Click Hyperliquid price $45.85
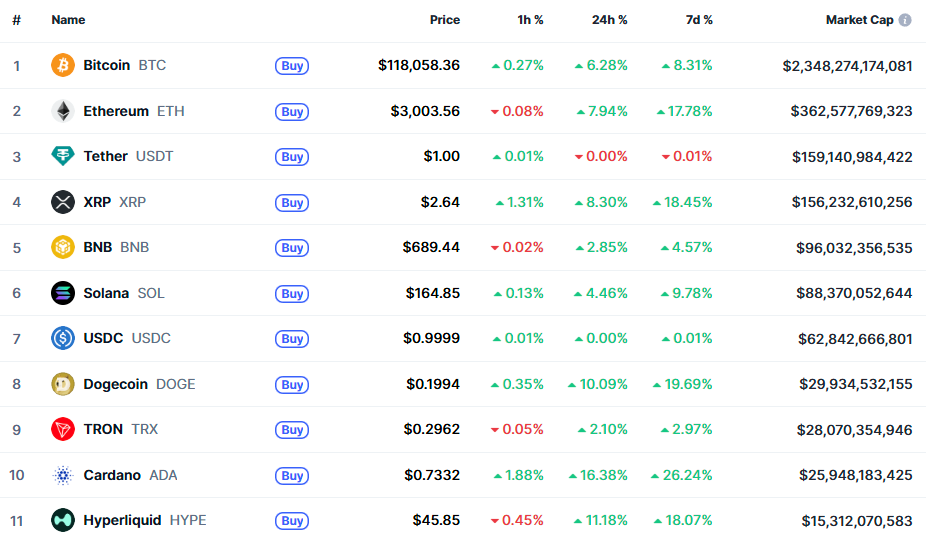The image size is (926, 541). pyautogui.click(x=436, y=520)
